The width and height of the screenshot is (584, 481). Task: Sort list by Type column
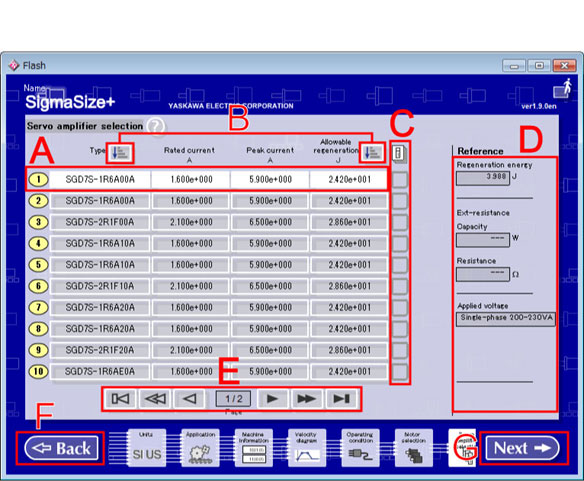coord(120,153)
